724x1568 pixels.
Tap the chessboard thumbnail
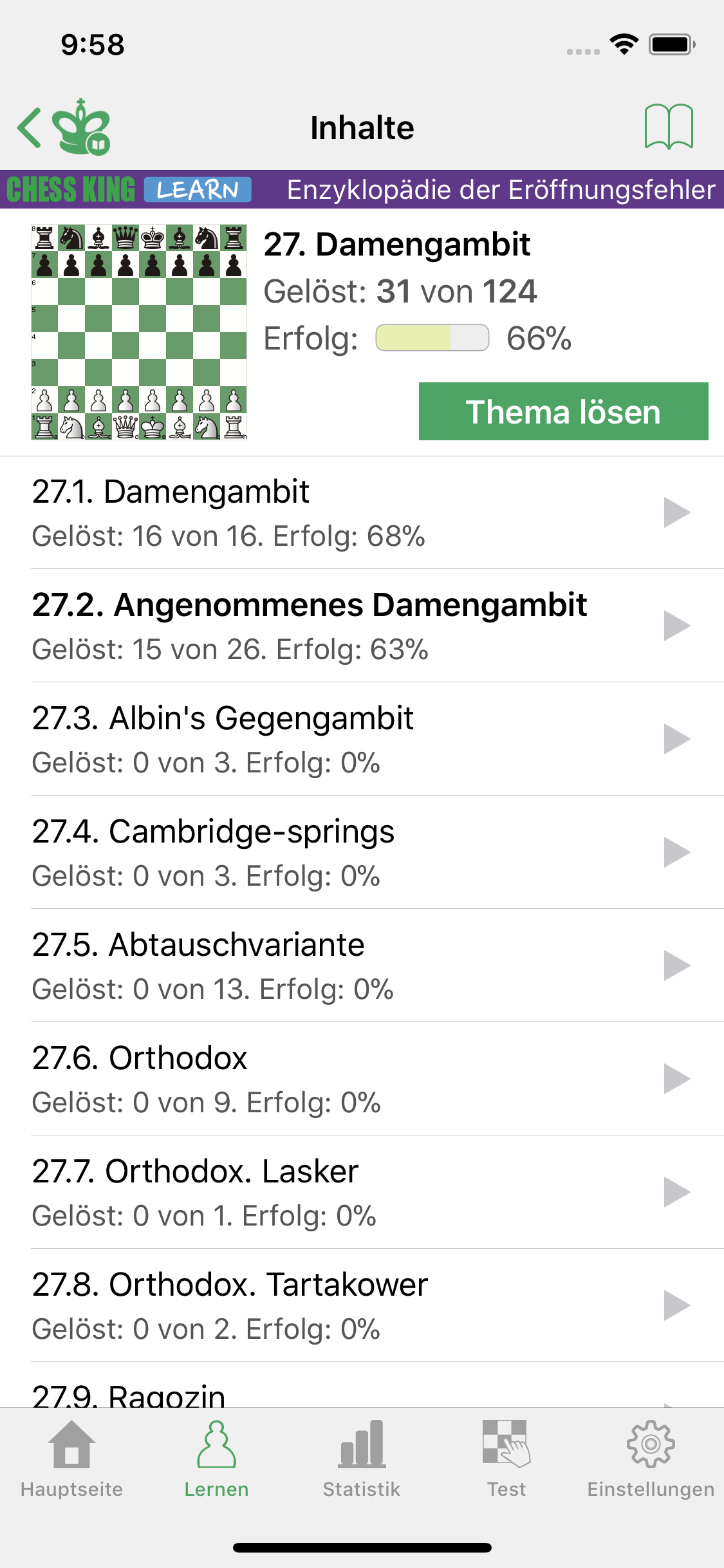coord(139,332)
